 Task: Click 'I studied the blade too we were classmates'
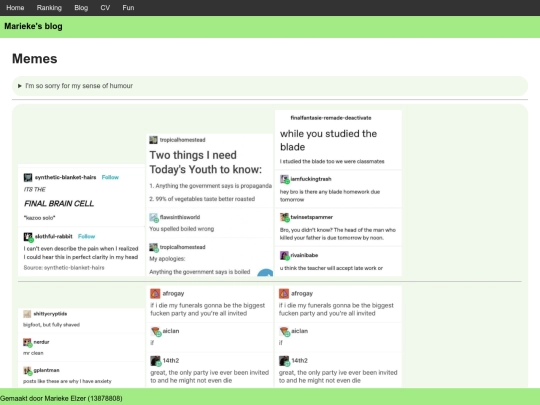pyautogui.click(x=332, y=162)
